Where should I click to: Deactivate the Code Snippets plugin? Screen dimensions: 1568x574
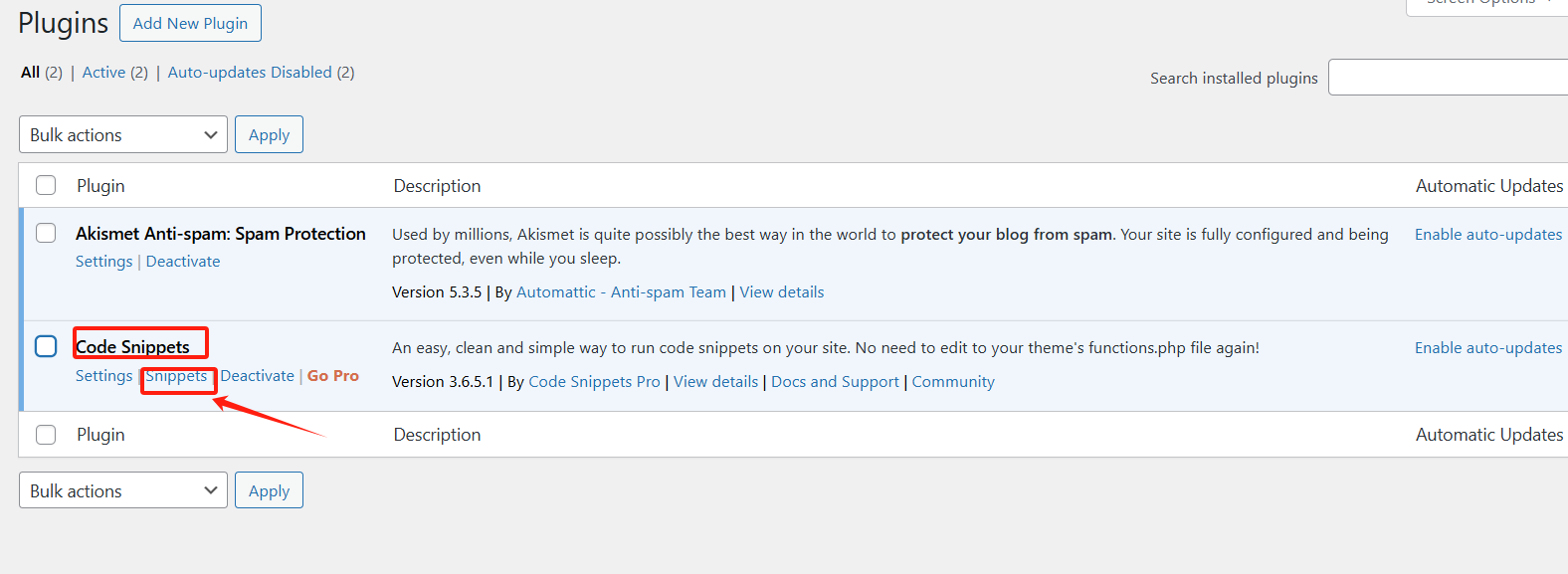pyautogui.click(x=258, y=376)
